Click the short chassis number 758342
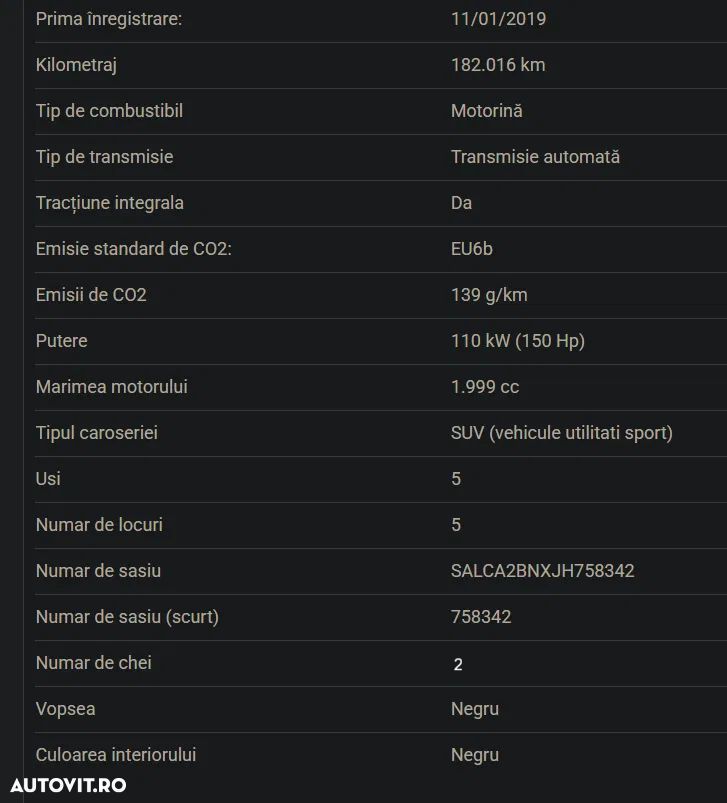727x803 pixels. point(481,617)
